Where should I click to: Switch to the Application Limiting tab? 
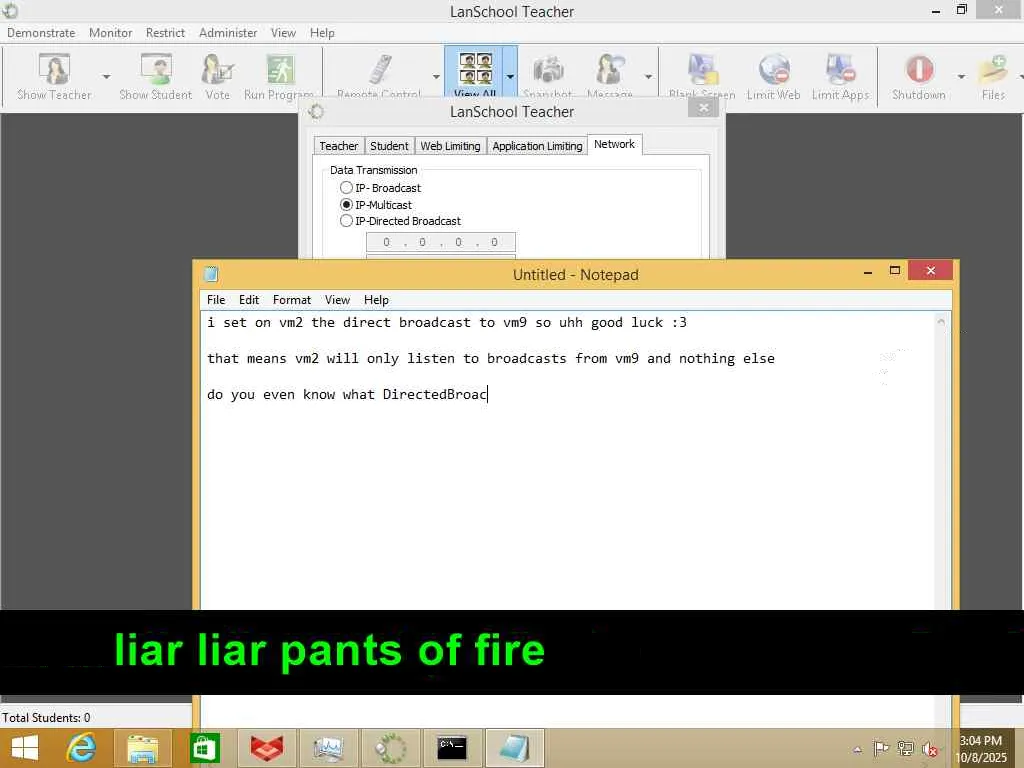pyautogui.click(x=537, y=146)
